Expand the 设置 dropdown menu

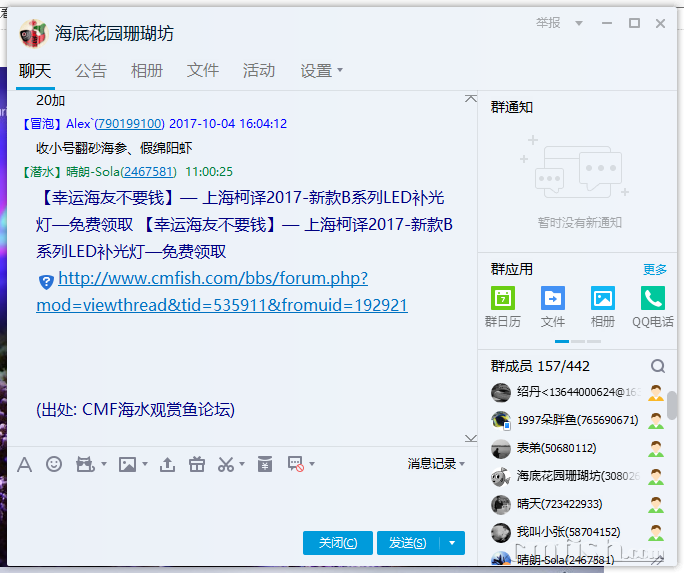pos(321,71)
